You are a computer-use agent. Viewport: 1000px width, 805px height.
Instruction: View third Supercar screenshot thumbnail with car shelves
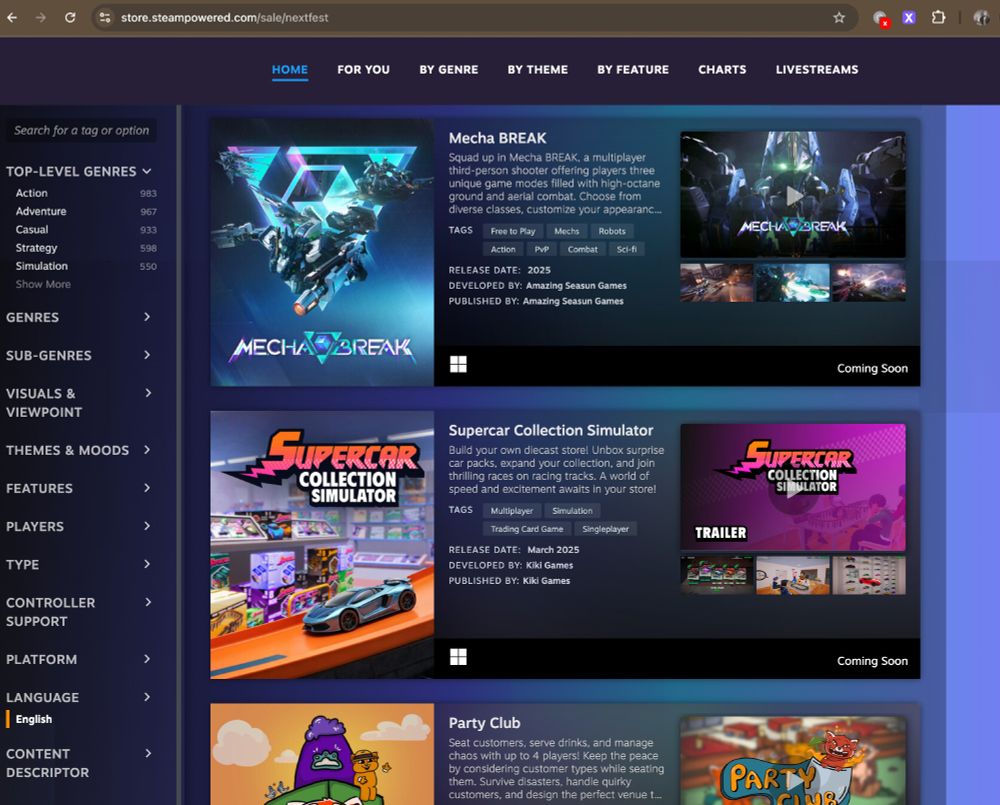pos(869,575)
